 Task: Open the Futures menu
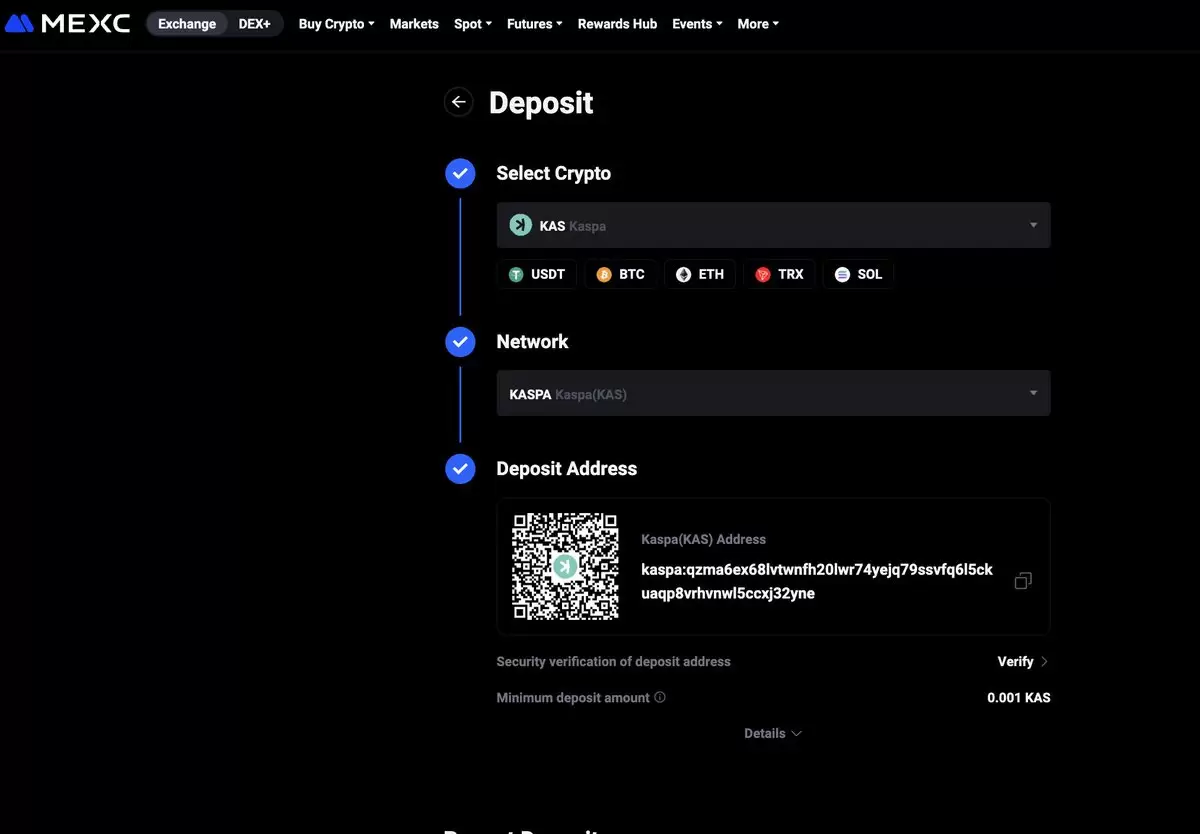[535, 24]
